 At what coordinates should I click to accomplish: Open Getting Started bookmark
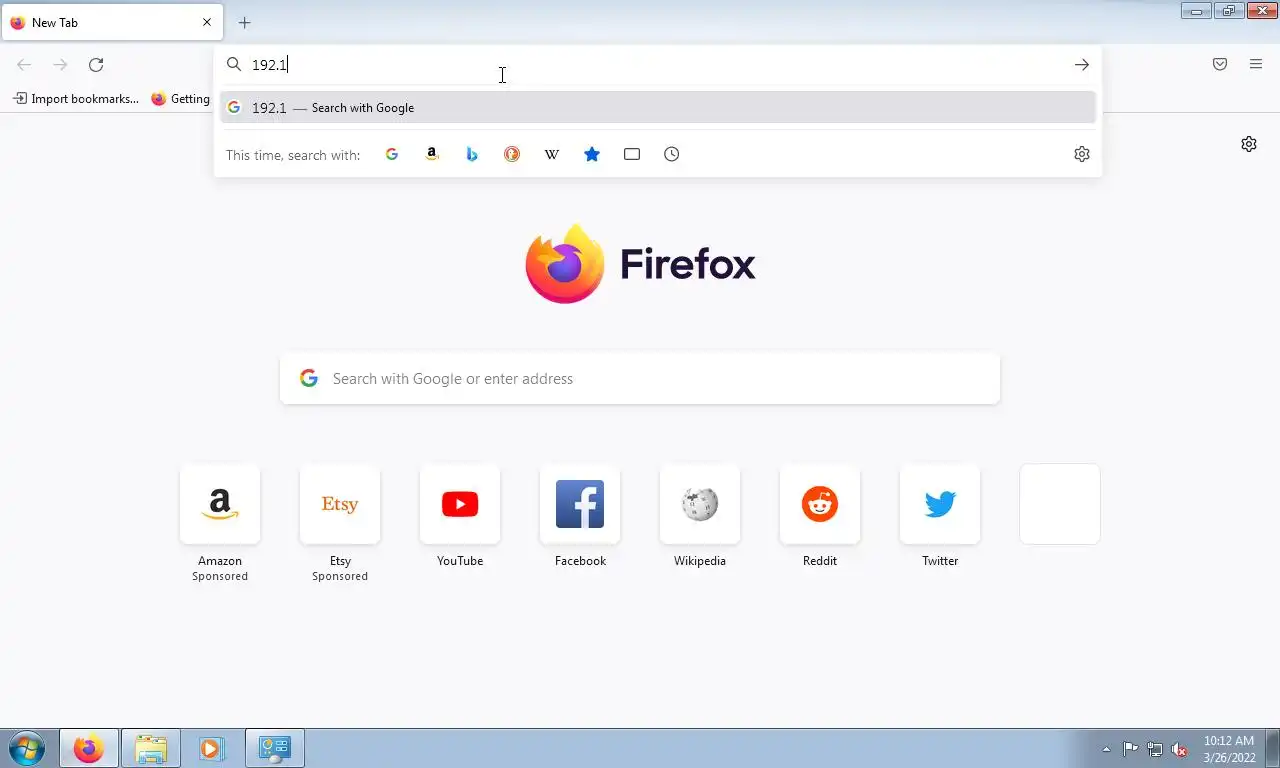[x=181, y=99]
